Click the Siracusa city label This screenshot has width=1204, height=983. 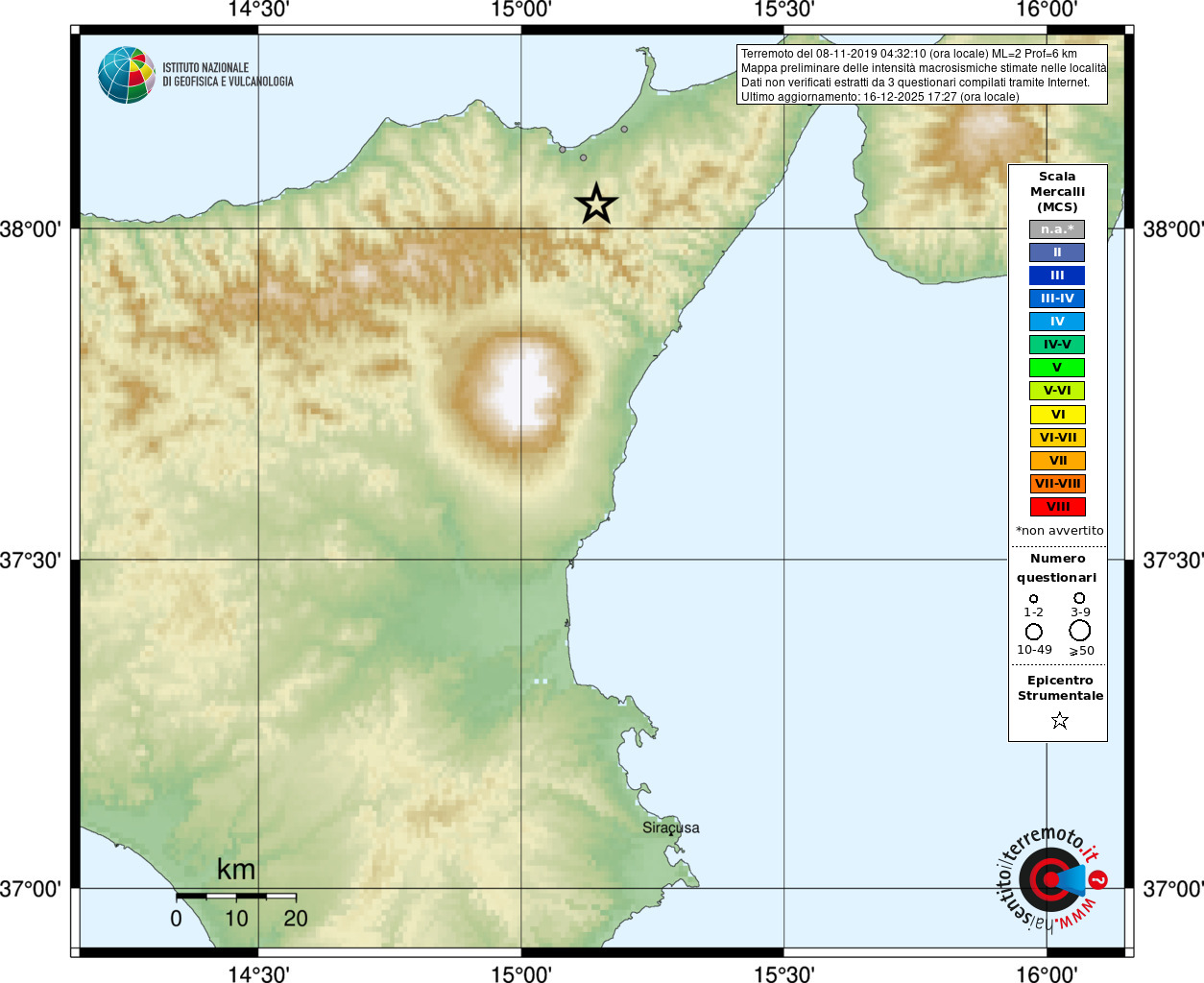[x=671, y=827]
